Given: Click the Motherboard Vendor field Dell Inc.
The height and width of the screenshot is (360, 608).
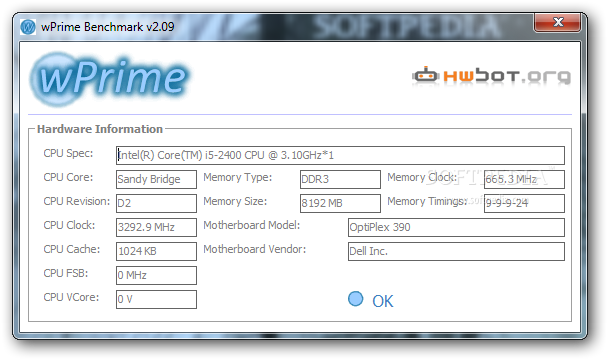Looking at the screenshot, I should 456,251.
